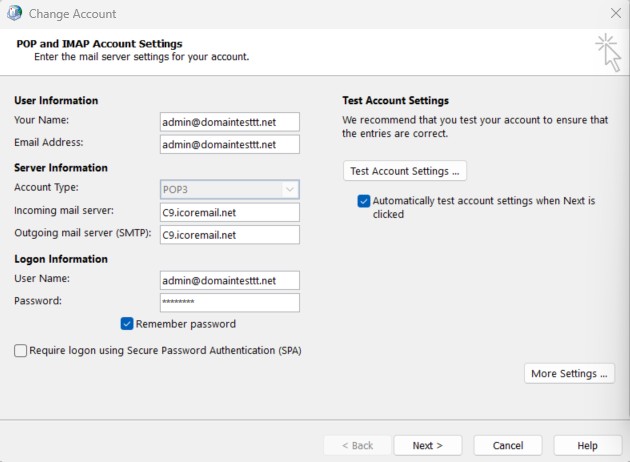This screenshot has width=630, height=462.
Task: Enable Require logon using Secure Password Authentication
Action: tap(21, 351)
